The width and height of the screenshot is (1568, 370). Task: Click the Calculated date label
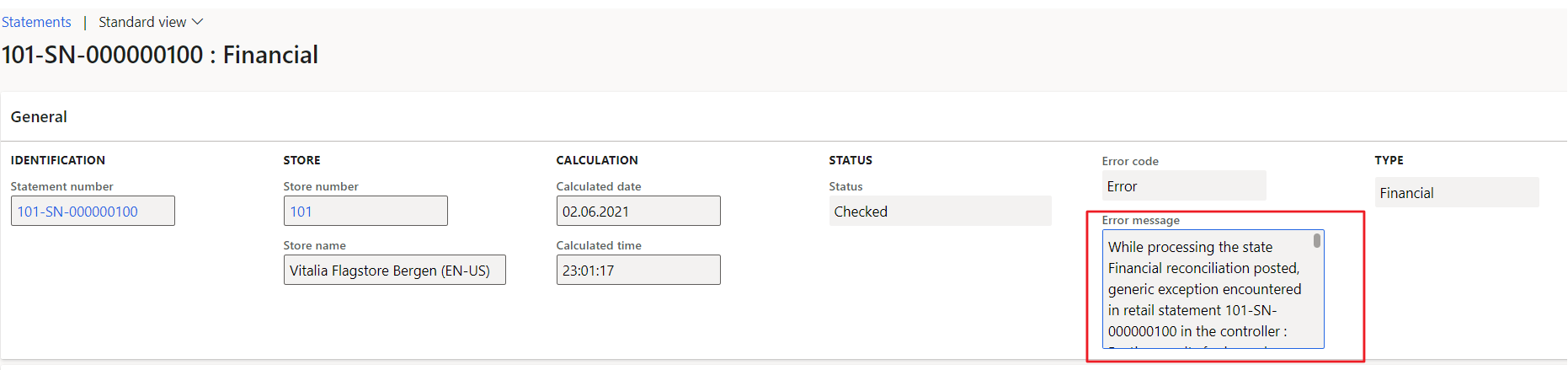(x=598, y=186)
